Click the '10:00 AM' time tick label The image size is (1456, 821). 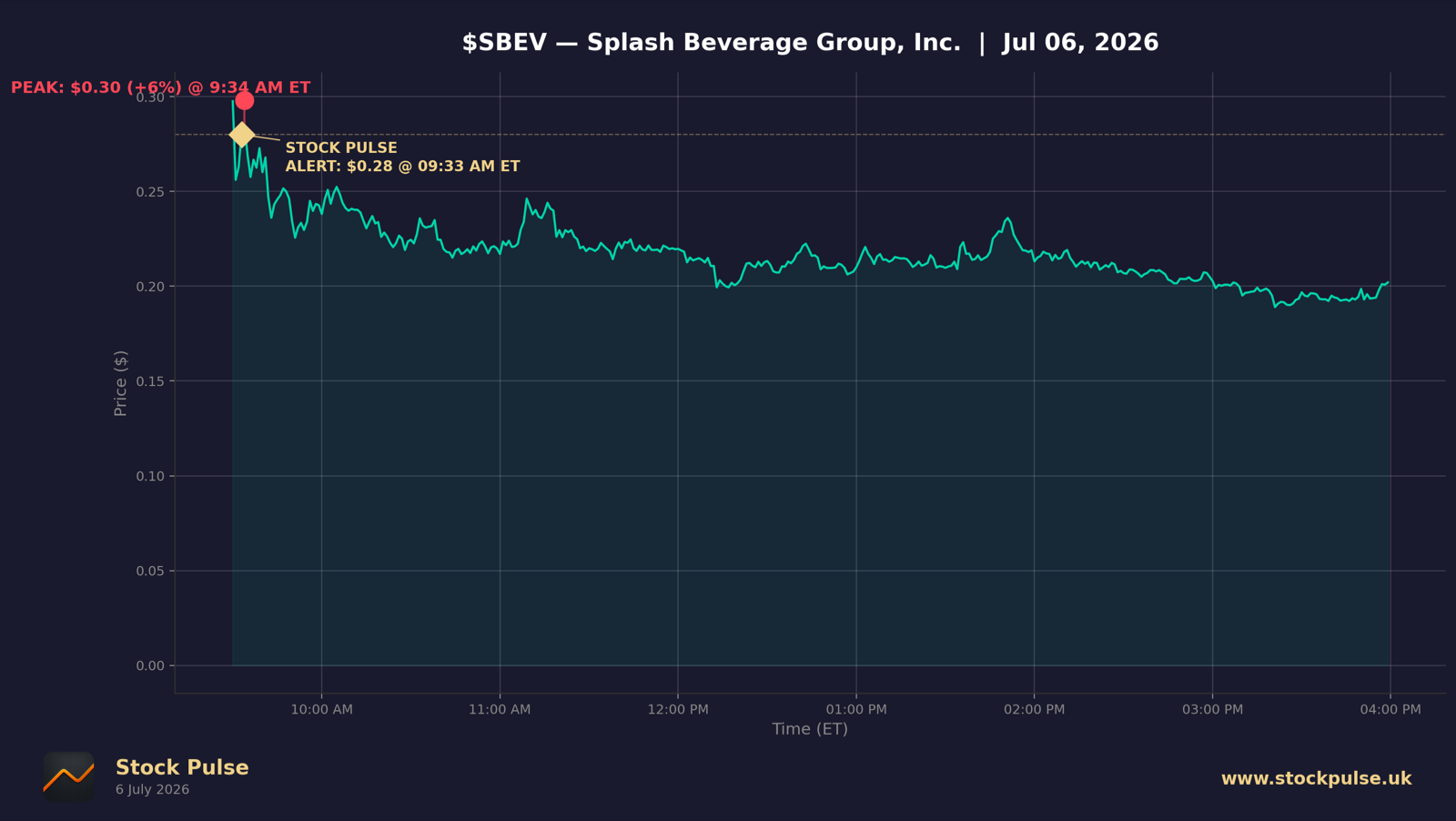pyautogui.click(x=322, y=710)
